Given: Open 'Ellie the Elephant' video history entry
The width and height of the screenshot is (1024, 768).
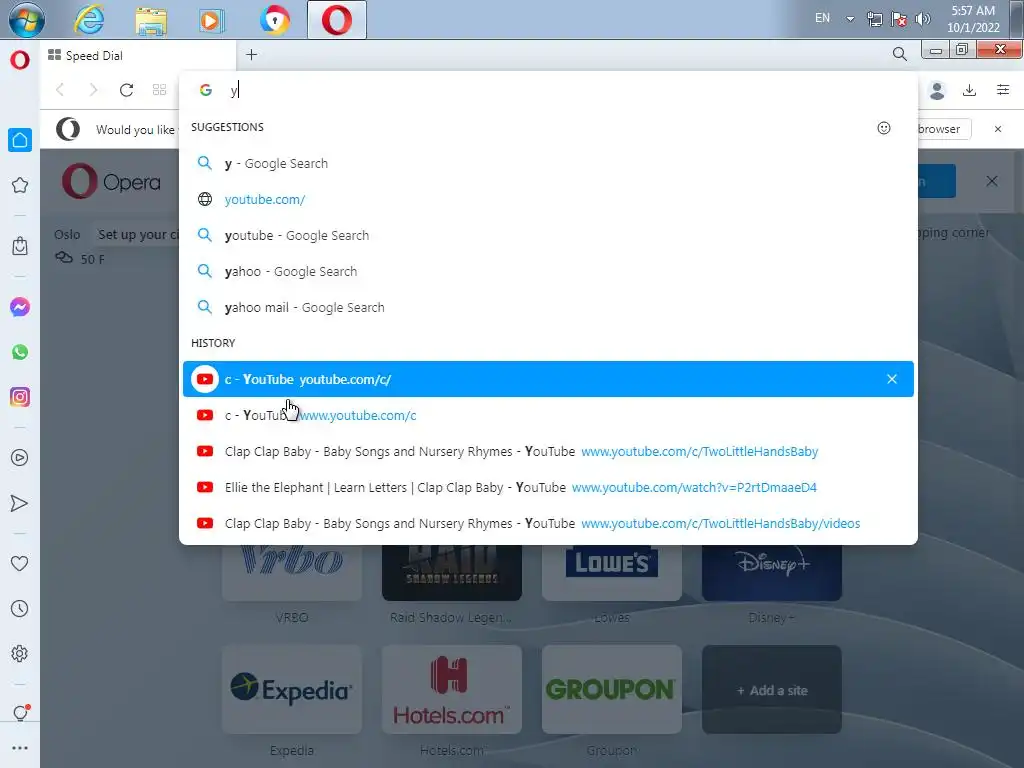Looking at the screenshot, I should click(549, 487).
